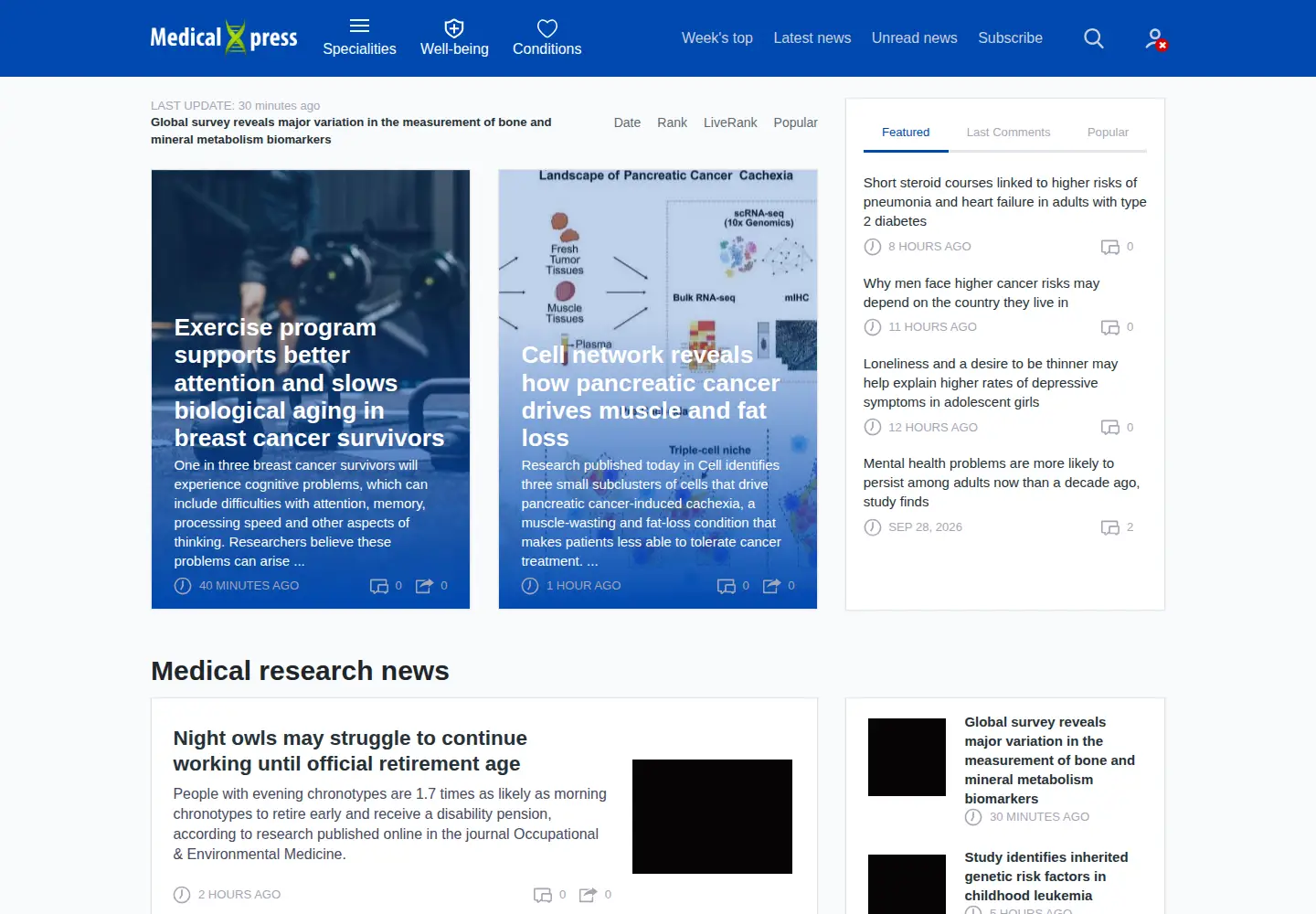Sort articles by Date
1316x914 pixels.
tap(627, 122)
